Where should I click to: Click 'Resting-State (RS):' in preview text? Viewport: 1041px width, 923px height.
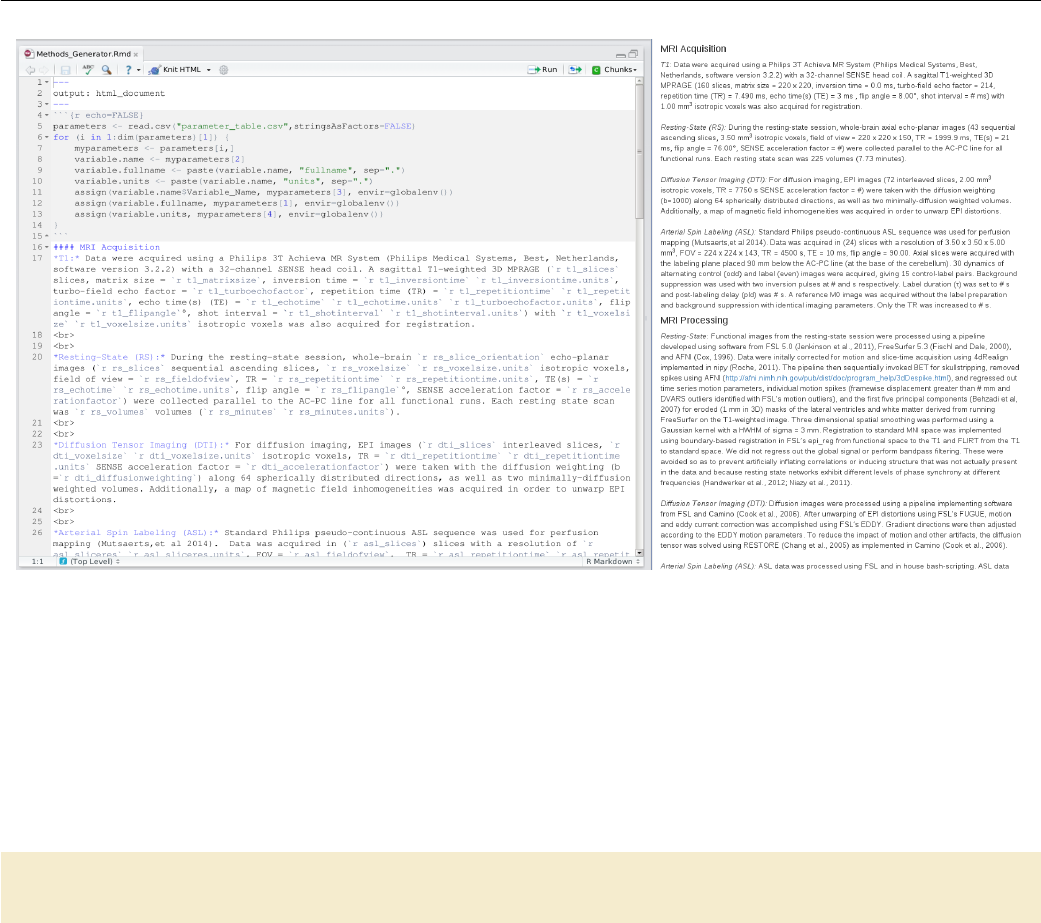[693, 127]
